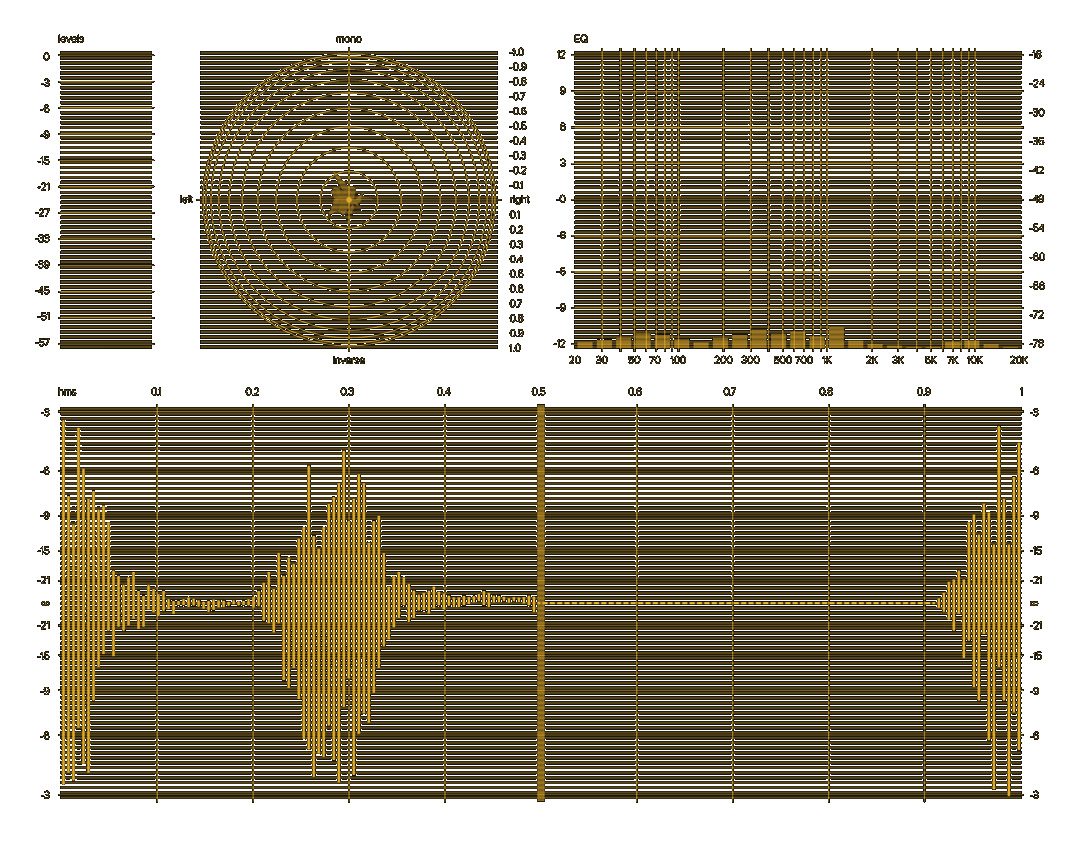Click the 20K label on the EQ axis
This screenshot has width=1080, height=844.
(x=1019, y=360)
